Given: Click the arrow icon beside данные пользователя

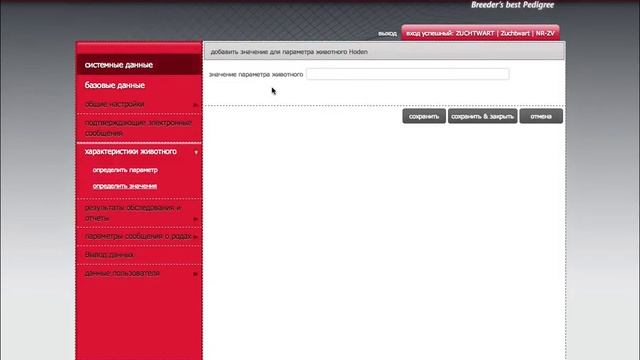Looking at the screenshot, I should pyautogui.click(x=195, y=274).
